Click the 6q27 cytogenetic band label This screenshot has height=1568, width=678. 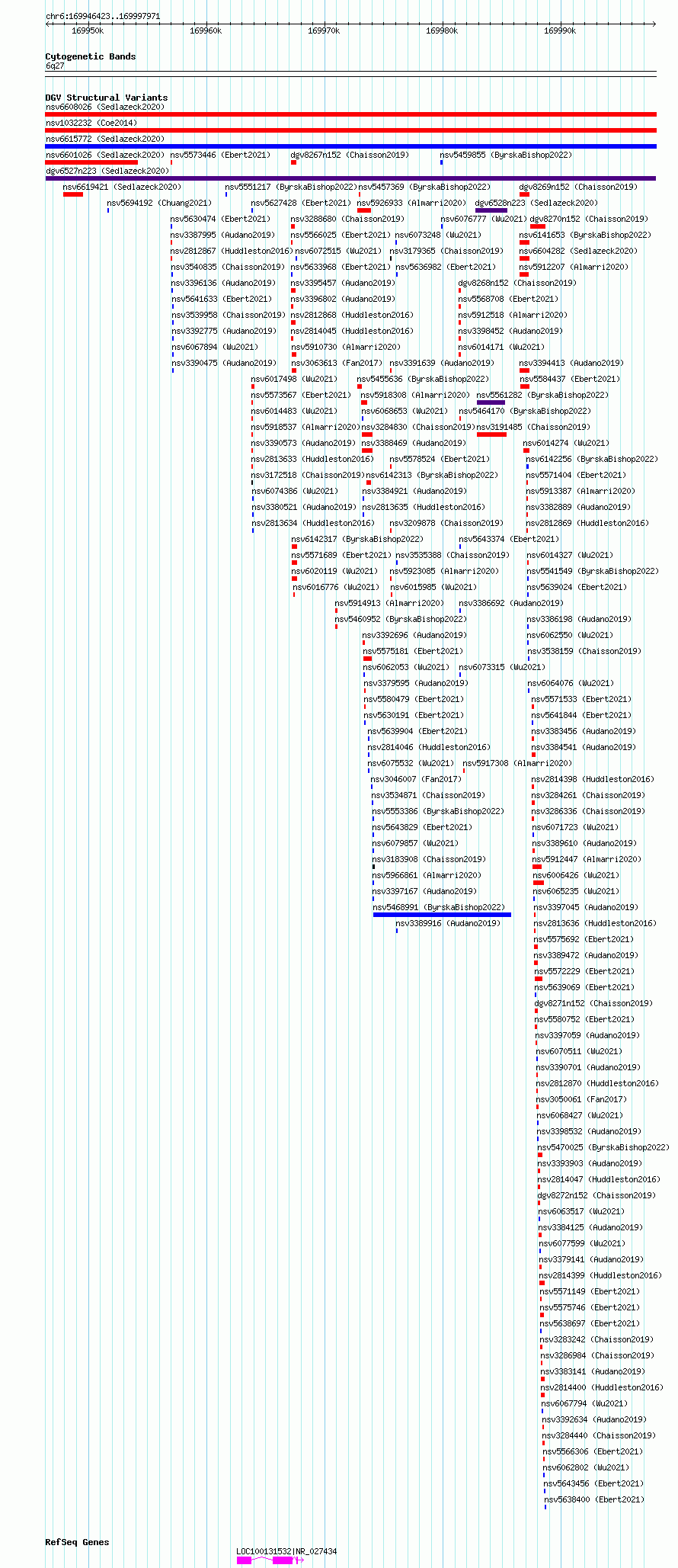point(55,66)
